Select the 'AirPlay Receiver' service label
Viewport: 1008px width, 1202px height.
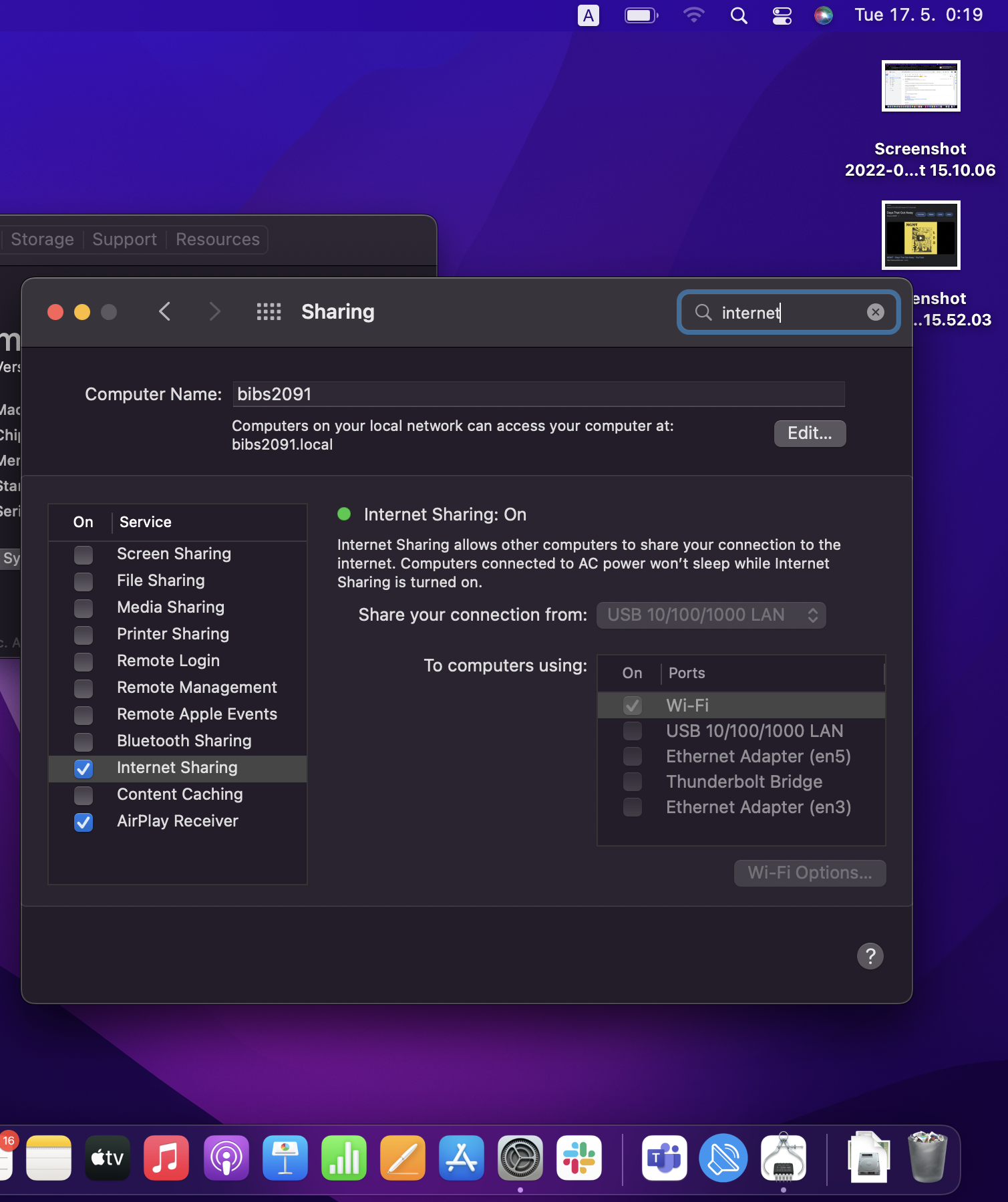pos(178,821)
